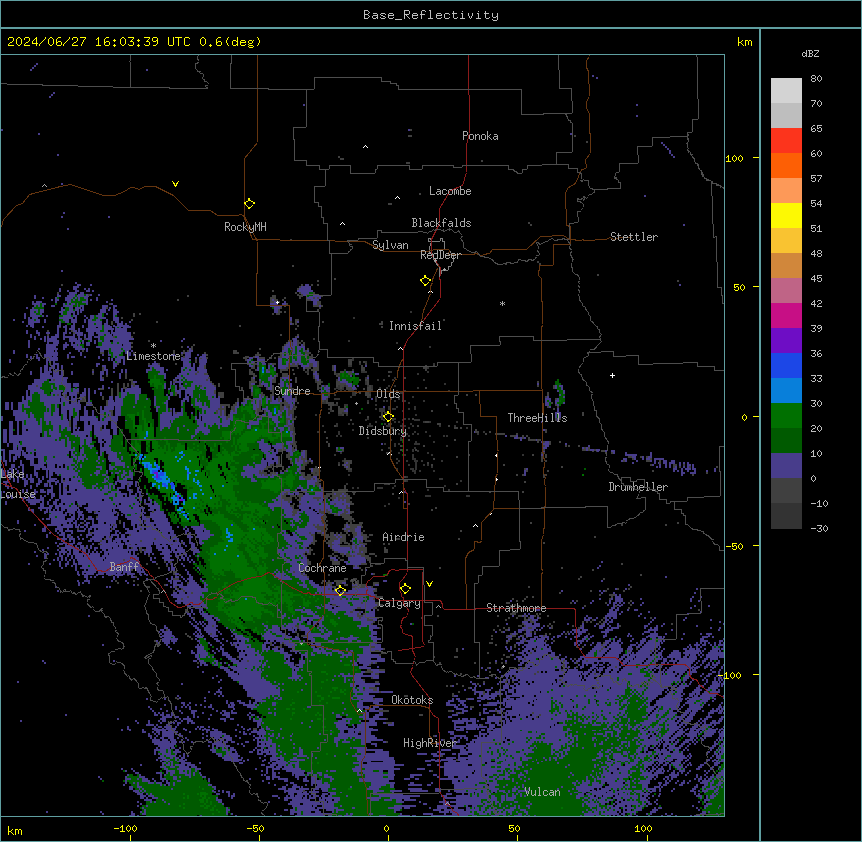Select the yellow 51-54 dBZ legend swatch

(x=786, y=215)
